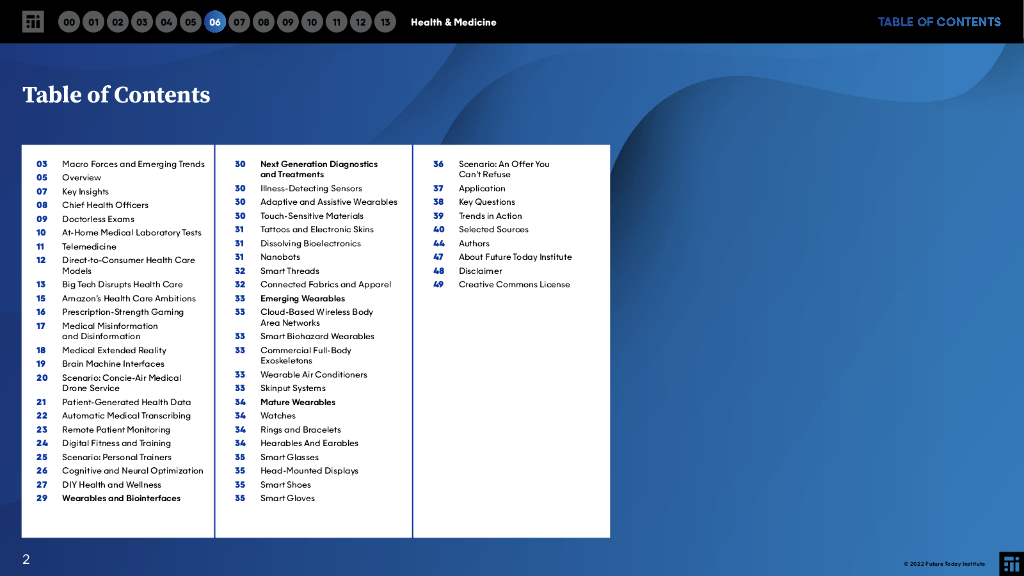This screenshot has height=576, width=1024.
Task: Click About Future Today Institute entry
Action: (x=515, y=257)
